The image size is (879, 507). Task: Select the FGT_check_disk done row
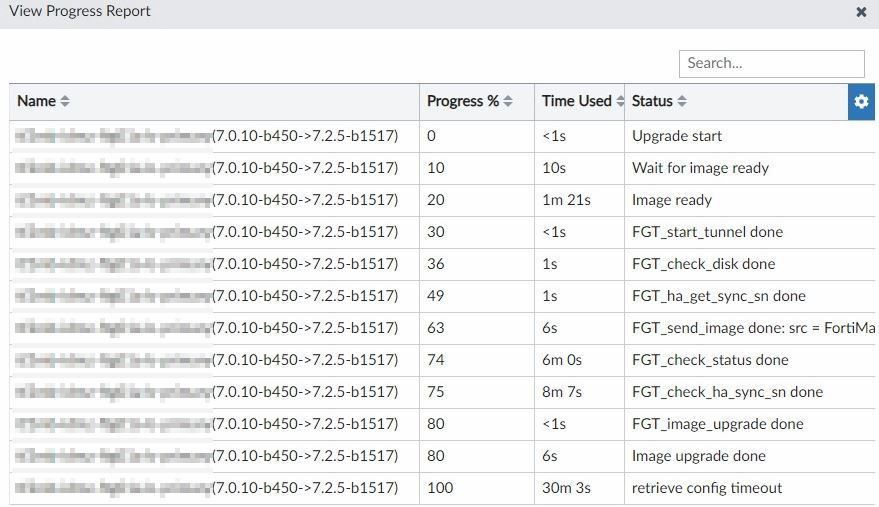[703, 264]
